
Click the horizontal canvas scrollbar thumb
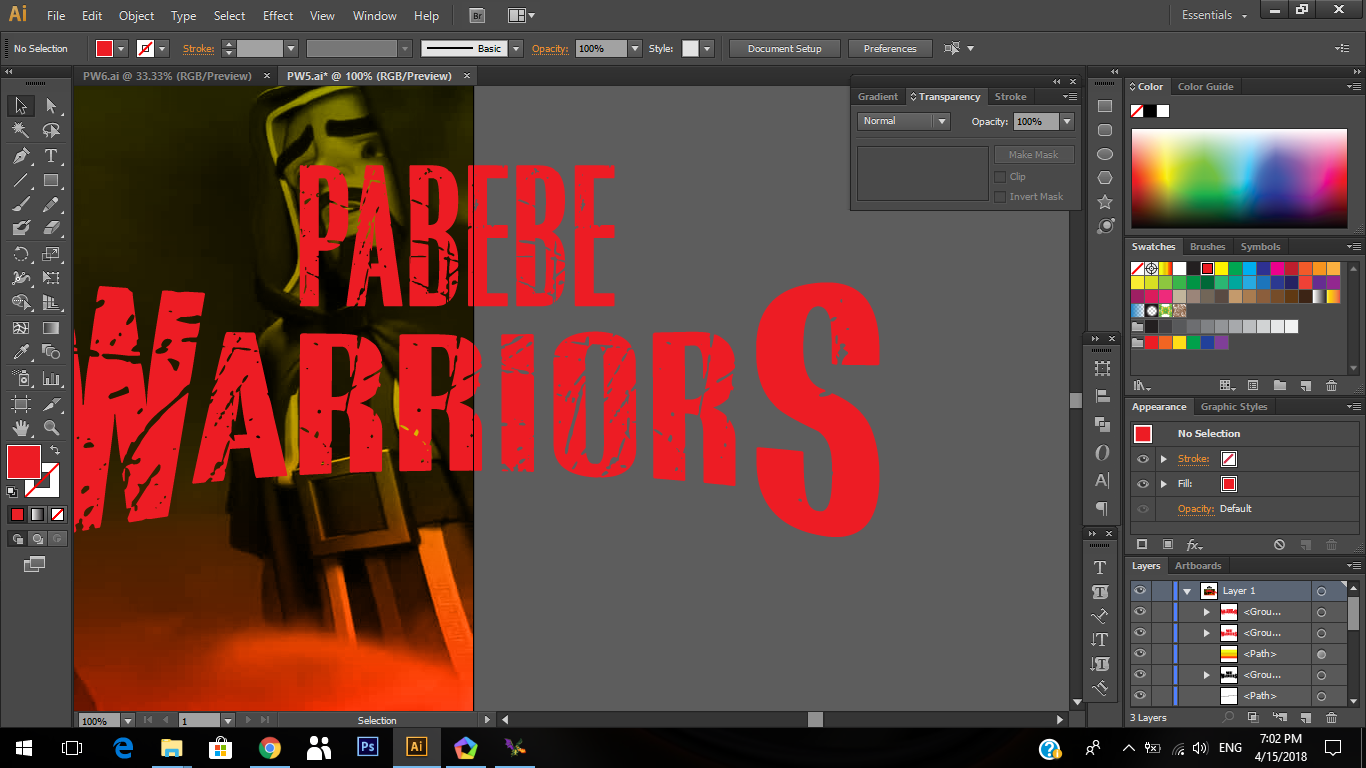click(x=815, y=719)
